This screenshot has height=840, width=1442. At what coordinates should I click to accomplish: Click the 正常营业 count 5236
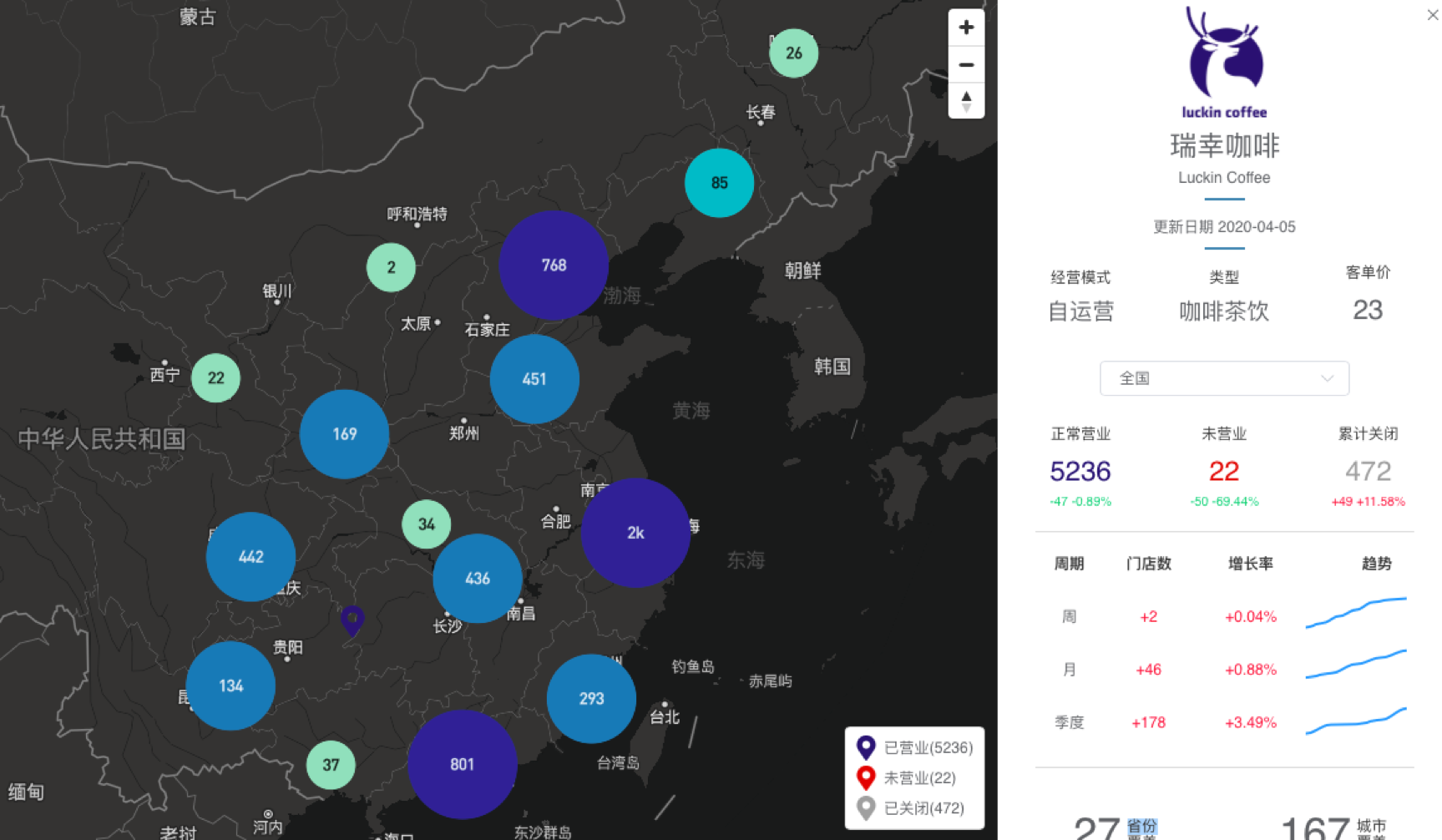click(1080, 472)
